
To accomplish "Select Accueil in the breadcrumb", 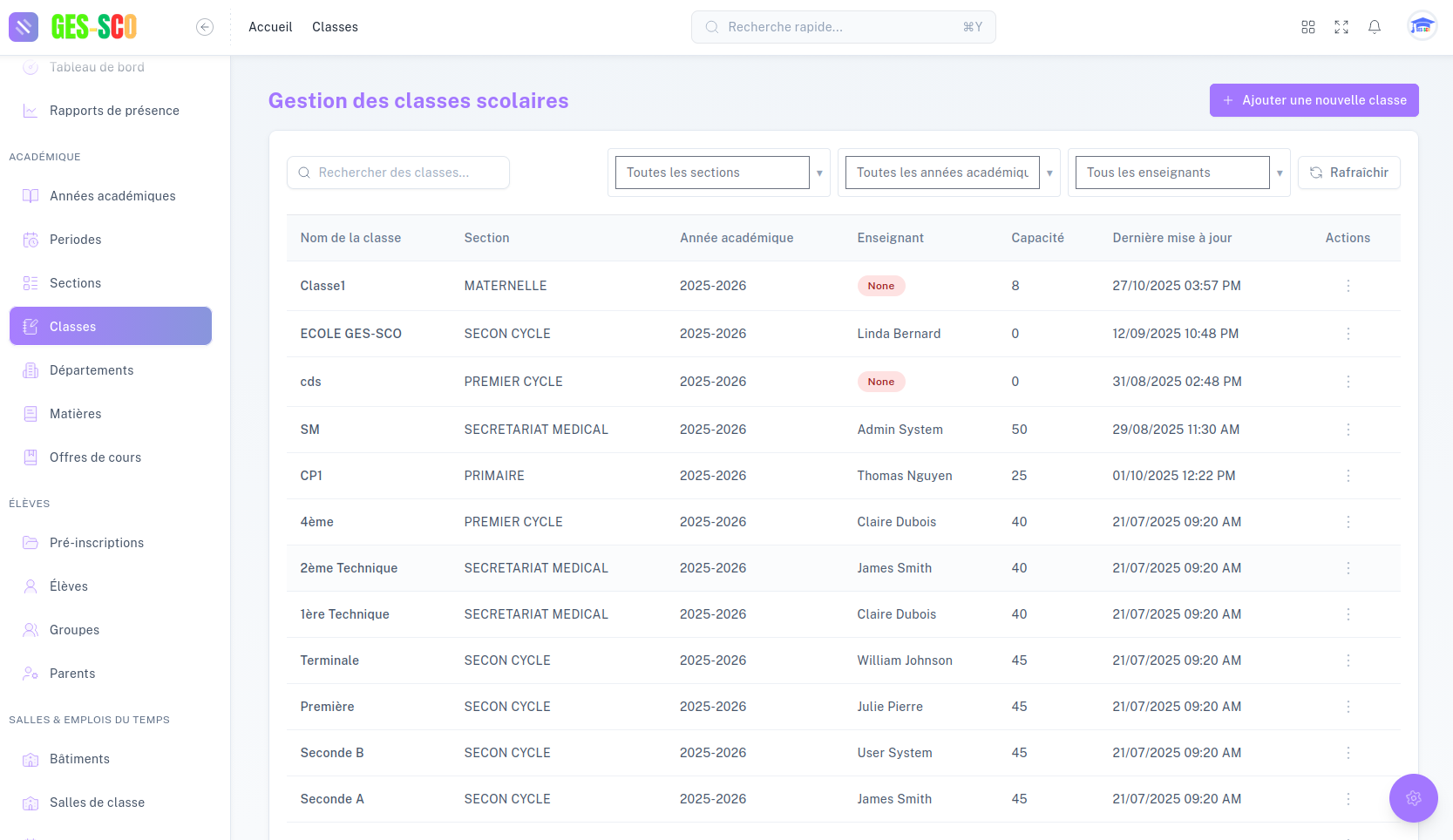I will point(270,27).
